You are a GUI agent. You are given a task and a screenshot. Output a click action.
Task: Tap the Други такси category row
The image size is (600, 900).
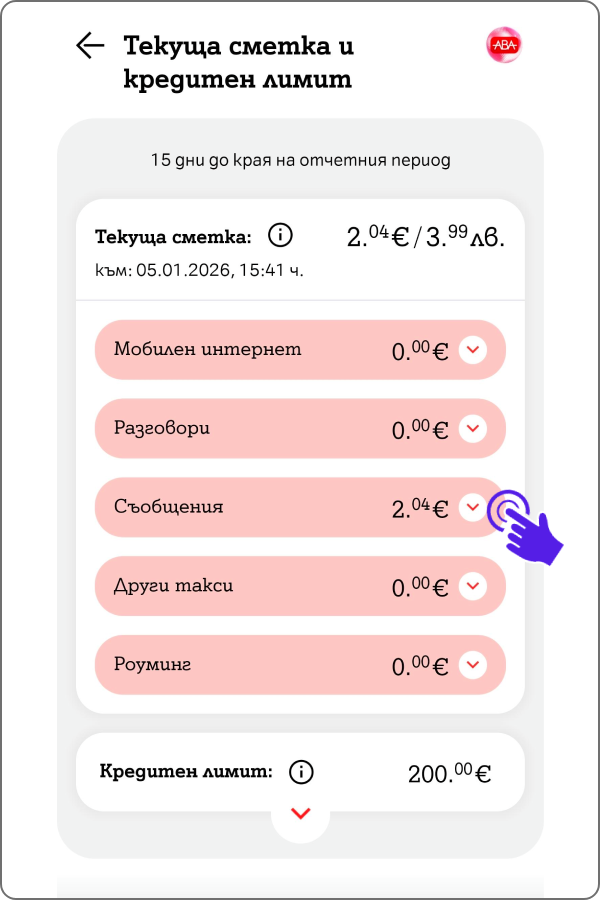pos(250,586)
